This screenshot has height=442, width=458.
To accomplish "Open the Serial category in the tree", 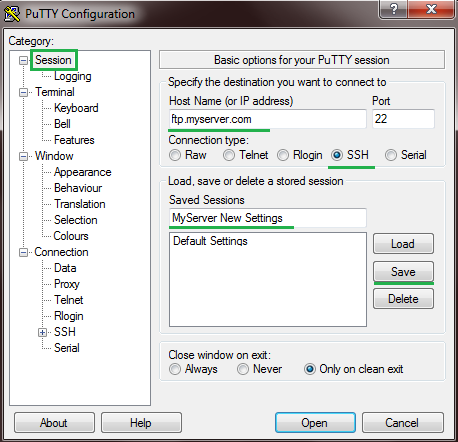I will pyautogui.click(x=67, y=348).
